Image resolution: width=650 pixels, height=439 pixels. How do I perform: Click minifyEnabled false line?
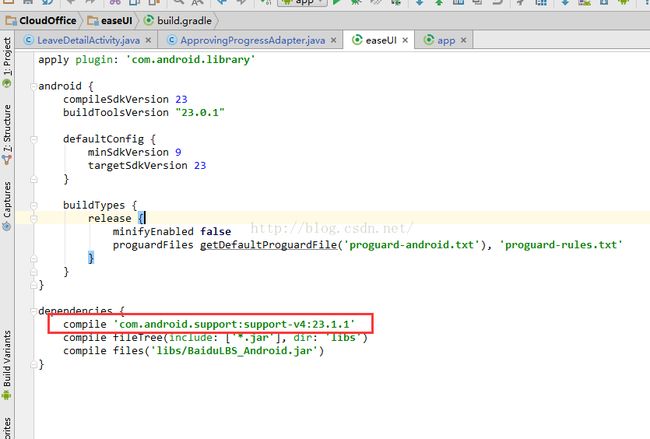[x=172, y=231]
